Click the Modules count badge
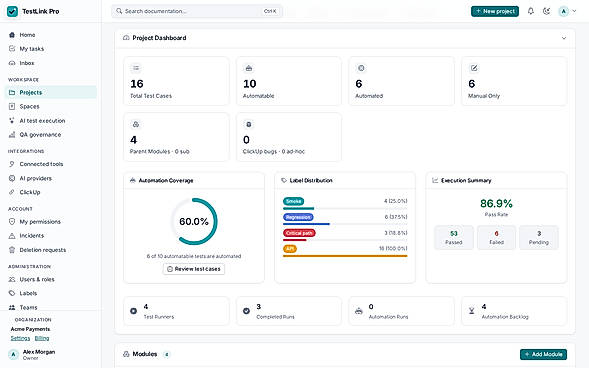Viewport: 589px width, 368px height. [x=166, y=354]
